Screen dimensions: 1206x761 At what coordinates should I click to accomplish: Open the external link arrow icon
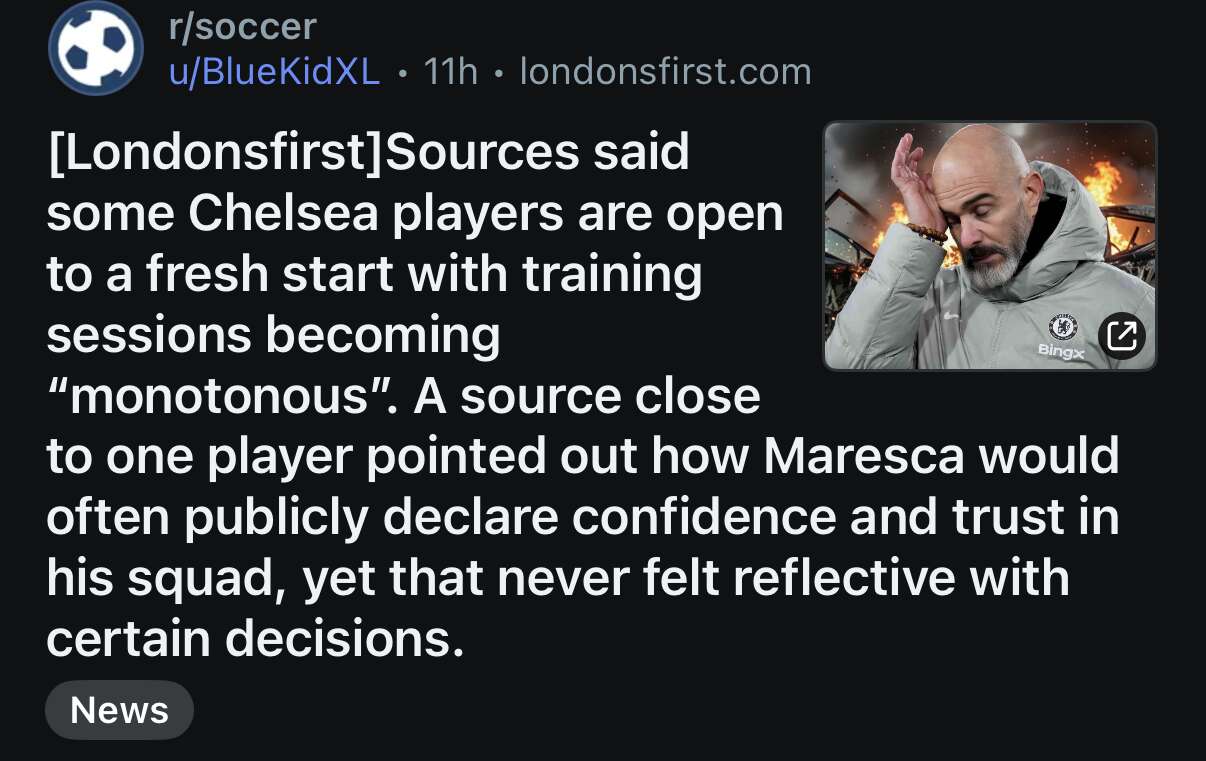pyautogui.click(x=1122, y=336)
